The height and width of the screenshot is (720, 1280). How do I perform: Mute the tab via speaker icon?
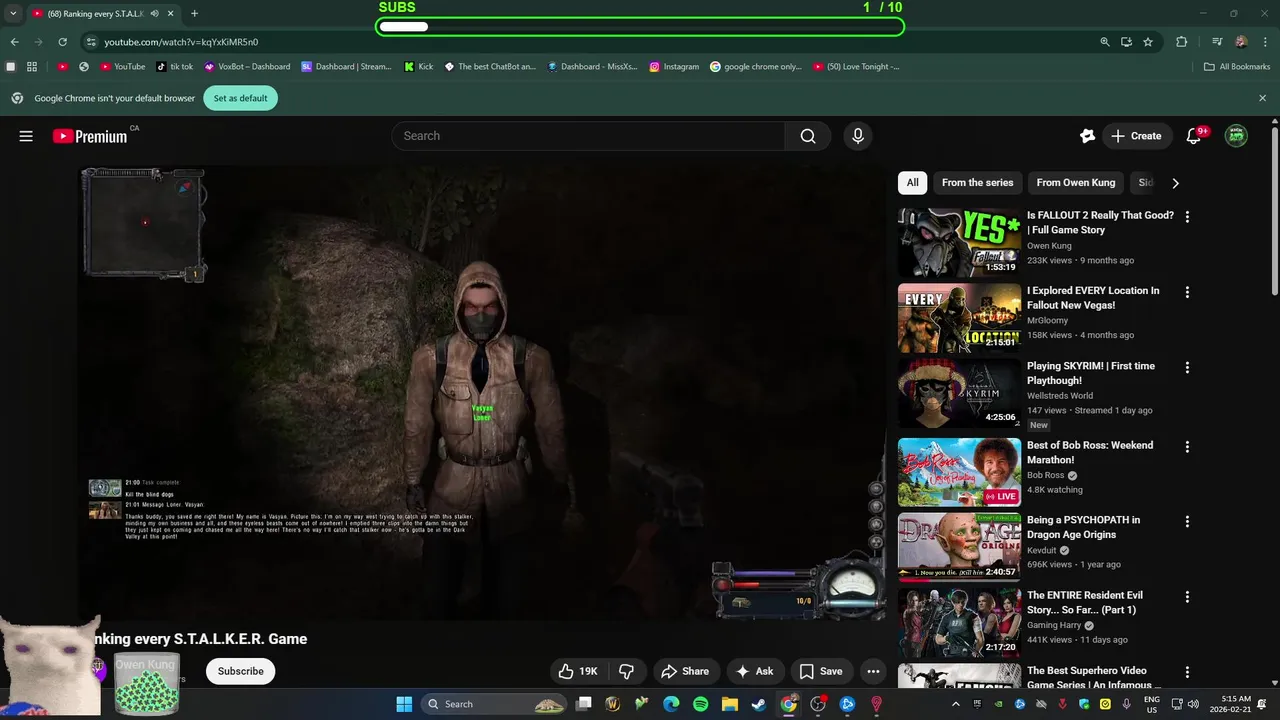pos(155,13)
